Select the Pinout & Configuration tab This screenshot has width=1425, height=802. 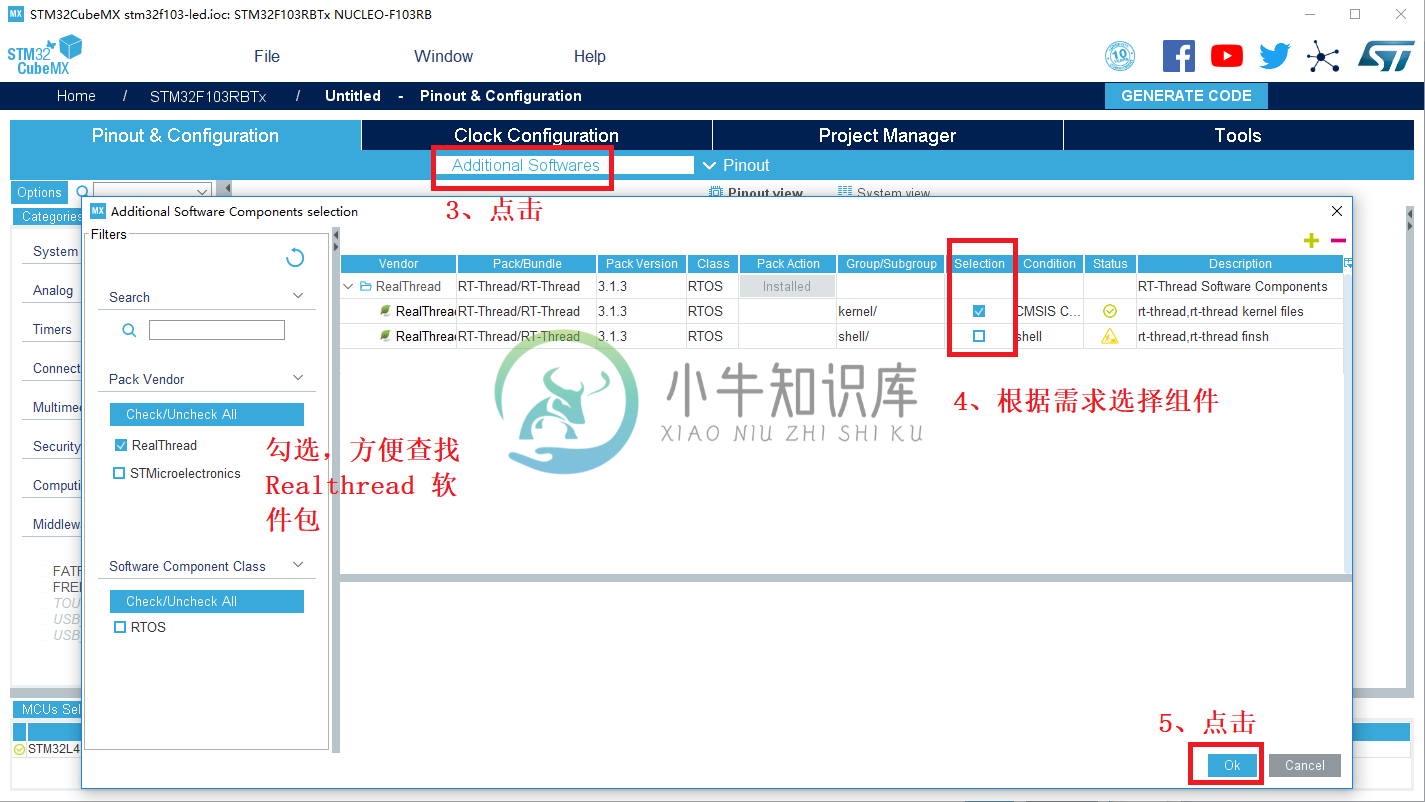click(185, 135)
